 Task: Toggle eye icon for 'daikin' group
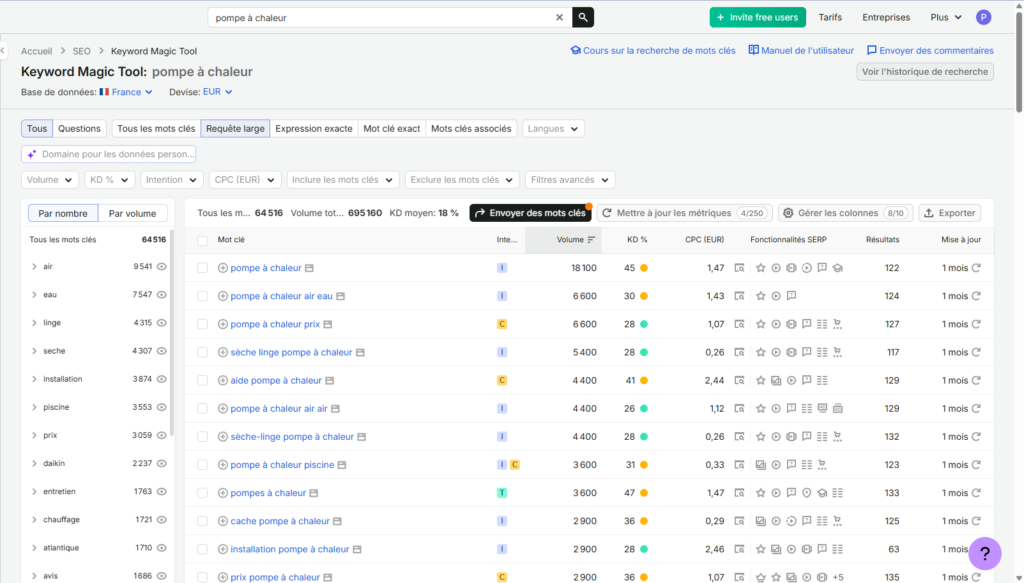tap(161, 463)
